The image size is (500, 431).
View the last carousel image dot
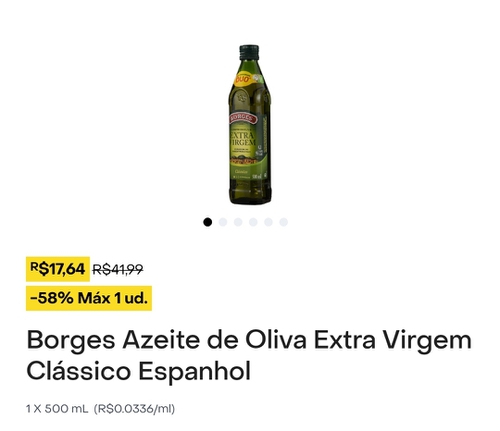tap(284, 222)
